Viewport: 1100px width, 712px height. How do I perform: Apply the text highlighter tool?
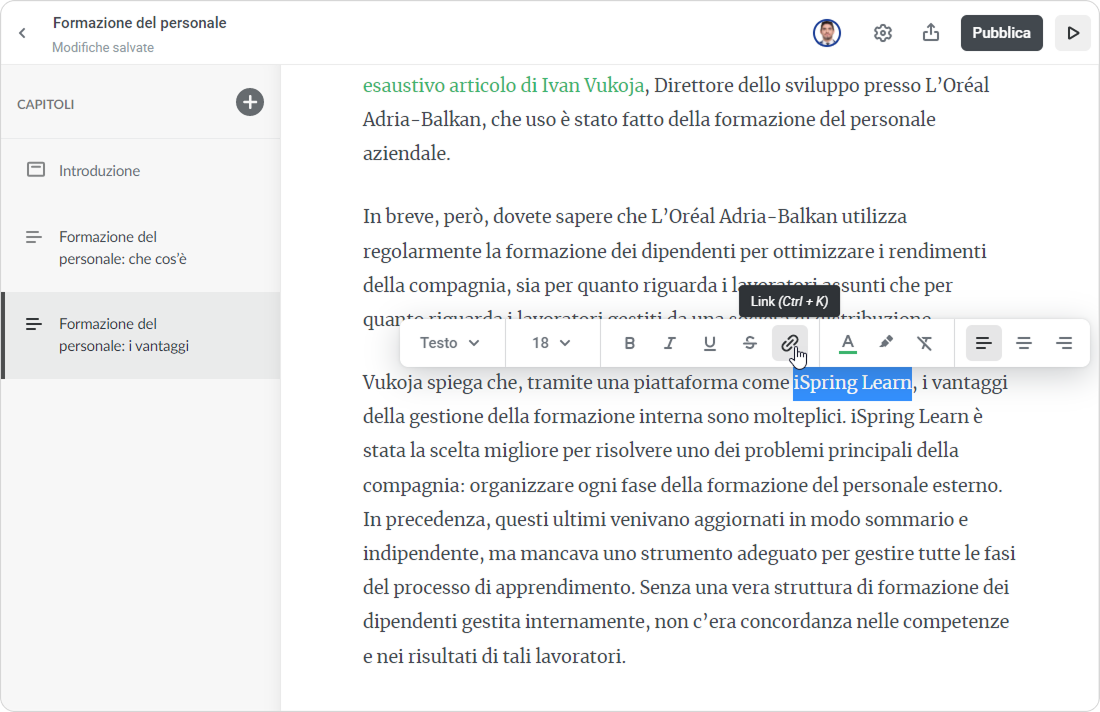(x=886, y=343)
